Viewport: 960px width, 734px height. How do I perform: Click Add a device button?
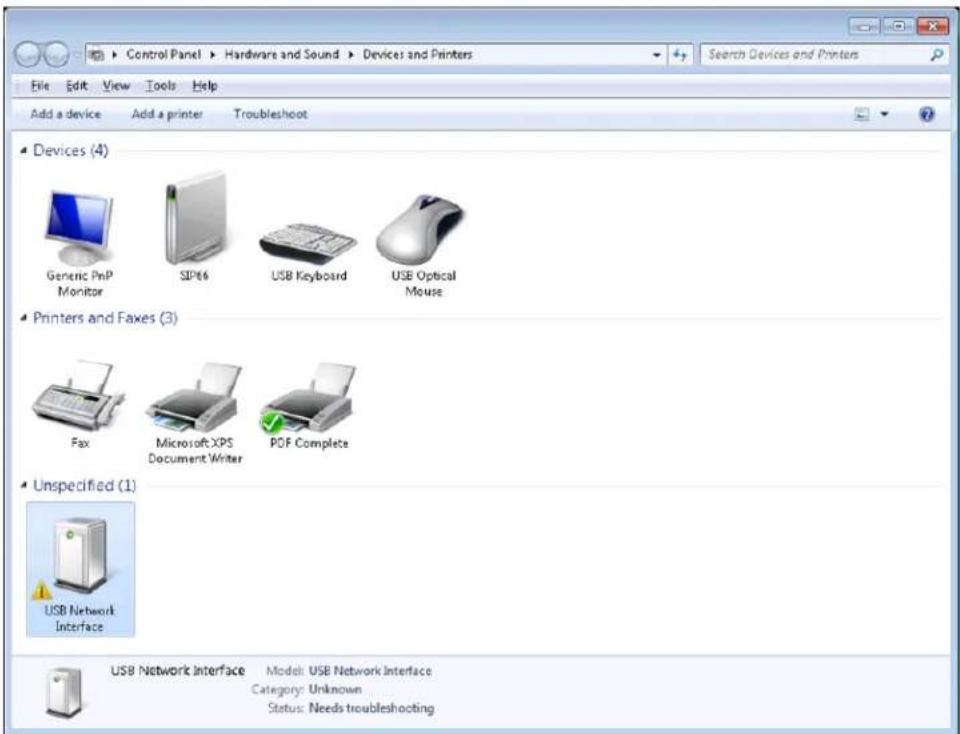point(66,114)
